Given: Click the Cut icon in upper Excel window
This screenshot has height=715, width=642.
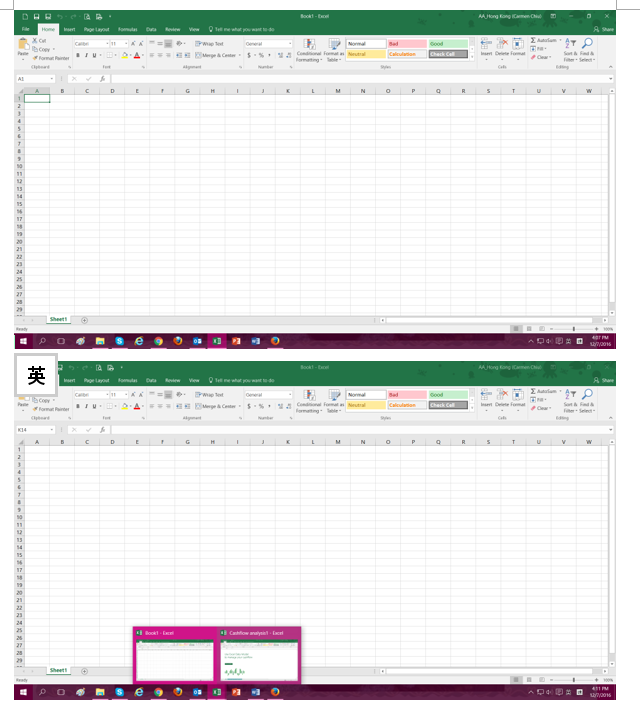Looking at the screenshot, I should click(x=35, y=41).
